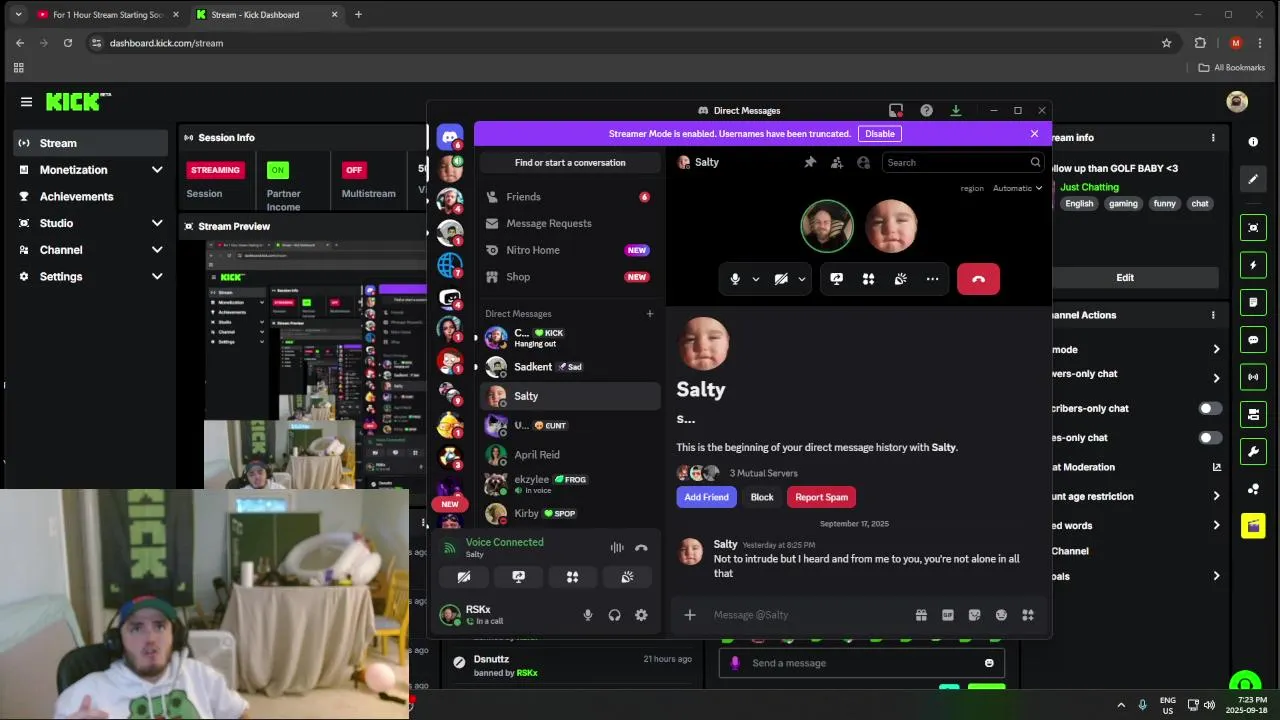1280x720 pixels.
Task: Toggle noise suppression in Voice Connected panel
Action: (617, 548)
